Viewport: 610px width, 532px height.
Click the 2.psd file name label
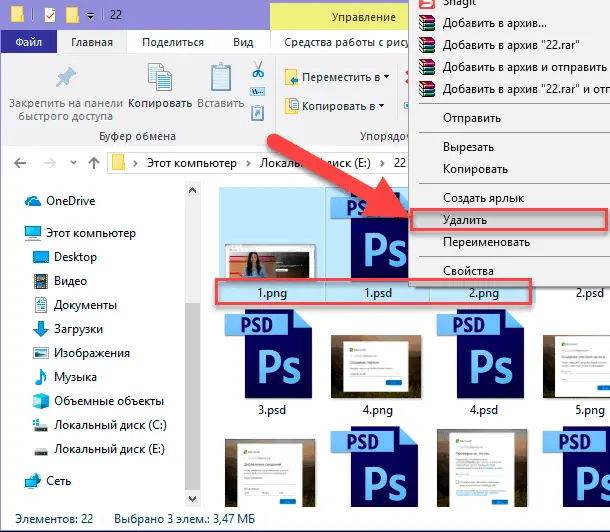click(590, 293)
